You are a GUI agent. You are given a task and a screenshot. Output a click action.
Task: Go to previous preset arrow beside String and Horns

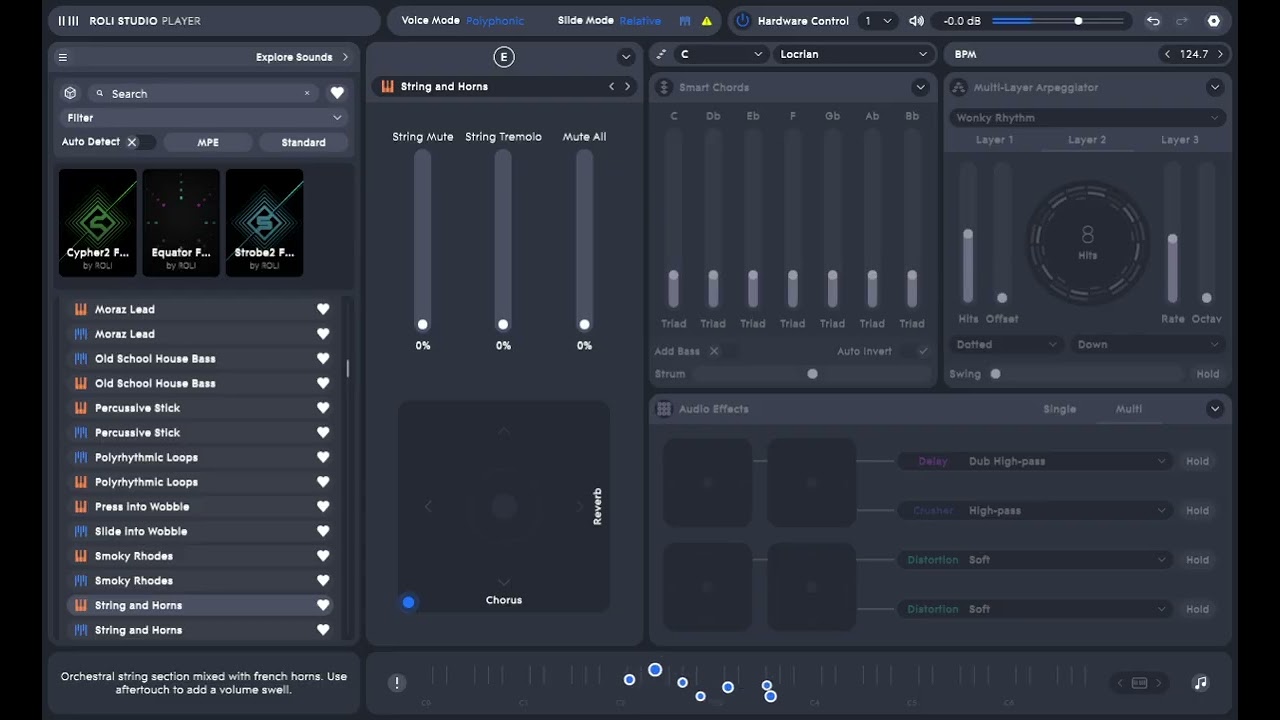point(612,87)
